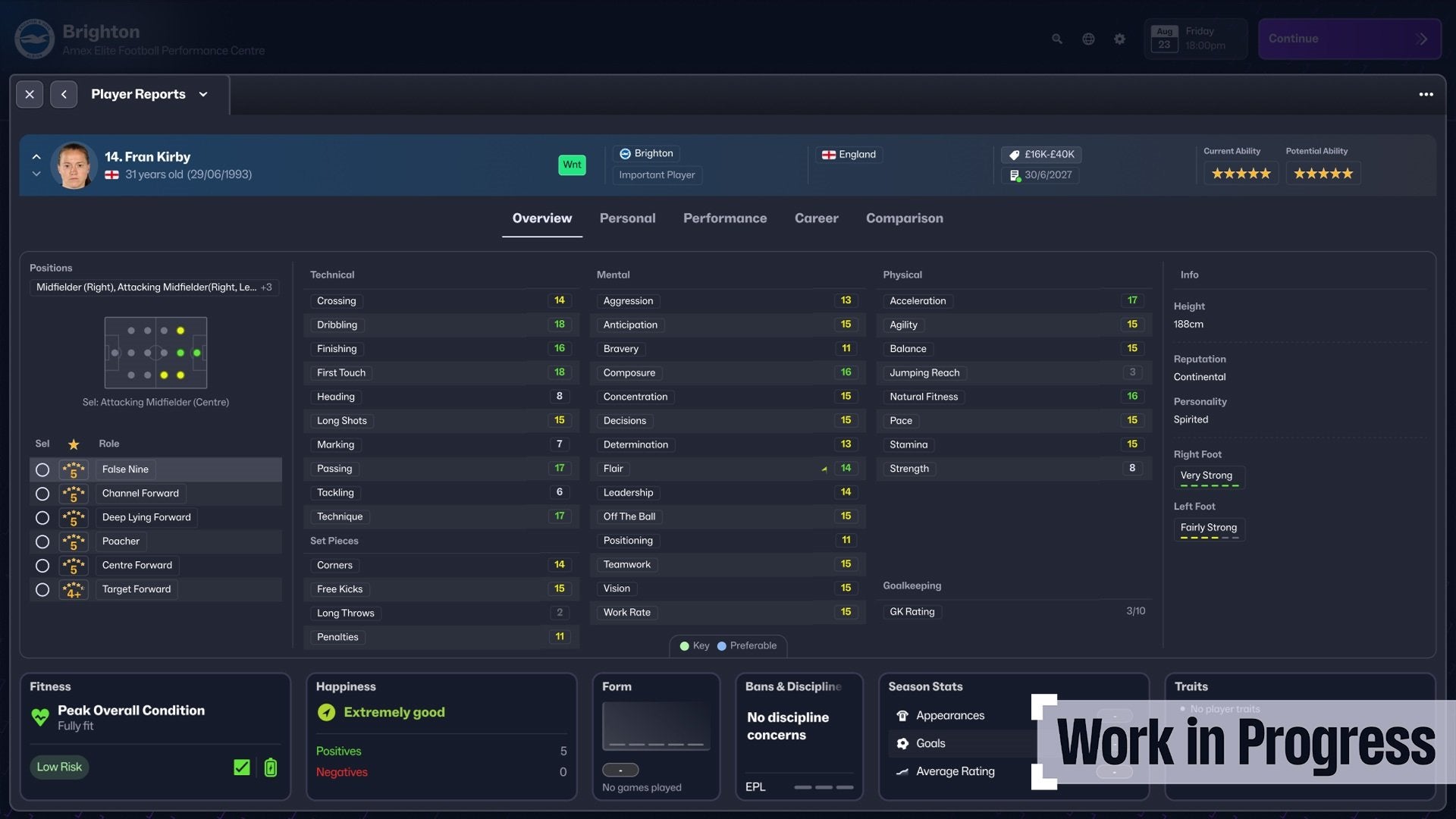Click the price tag icon next to £16K-£40K

click(x=1015, y=154)
